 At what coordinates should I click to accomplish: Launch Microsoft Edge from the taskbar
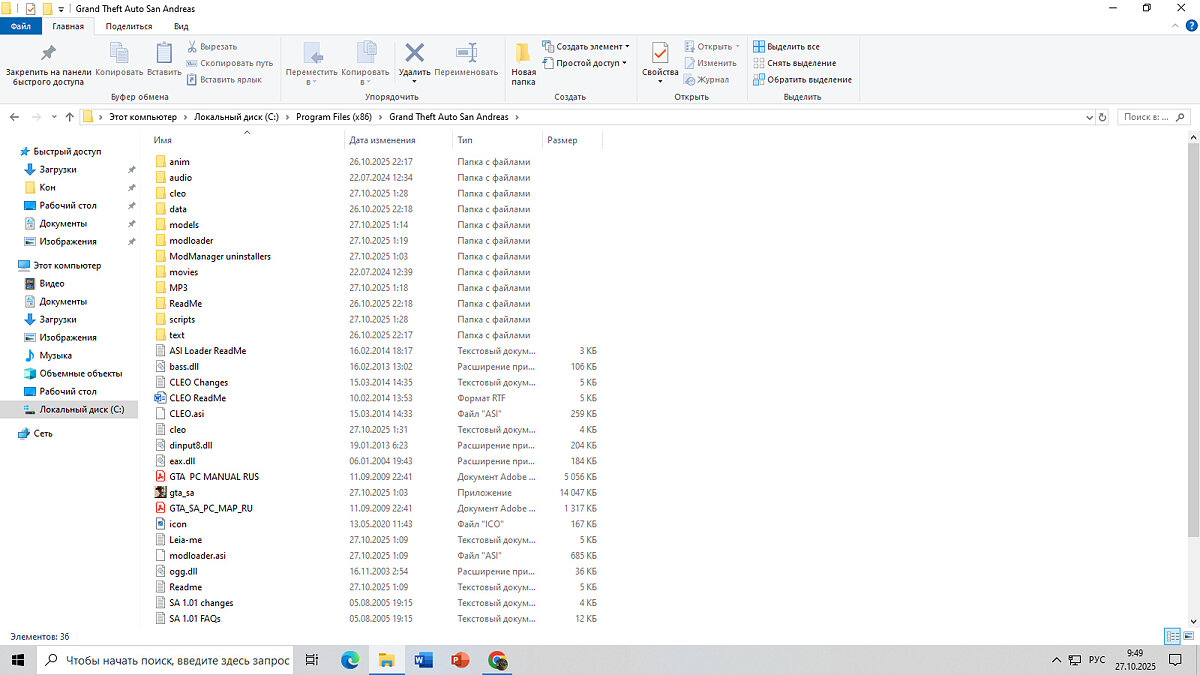click(x=350, y=660)
